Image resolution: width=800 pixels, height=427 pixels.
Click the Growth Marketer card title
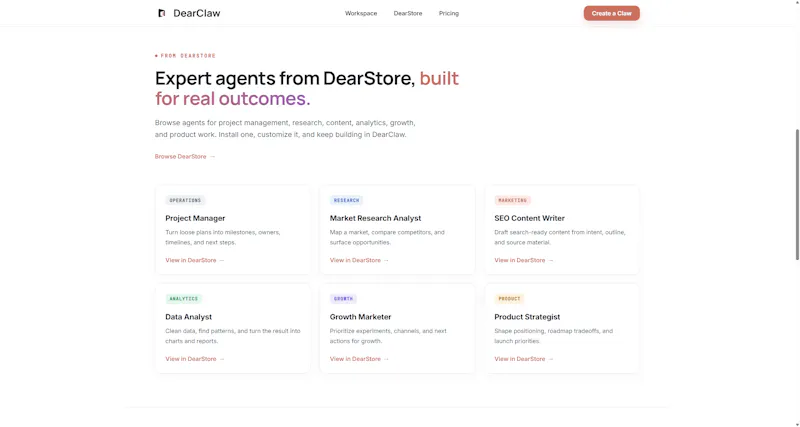pos(361,317)
